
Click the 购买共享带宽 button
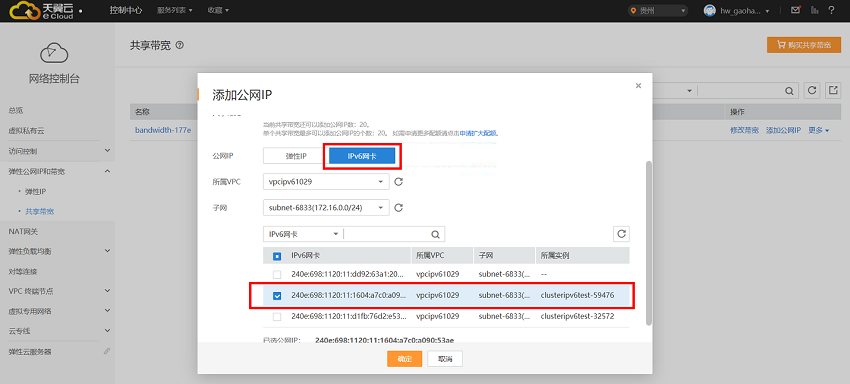tap(803, 45)
